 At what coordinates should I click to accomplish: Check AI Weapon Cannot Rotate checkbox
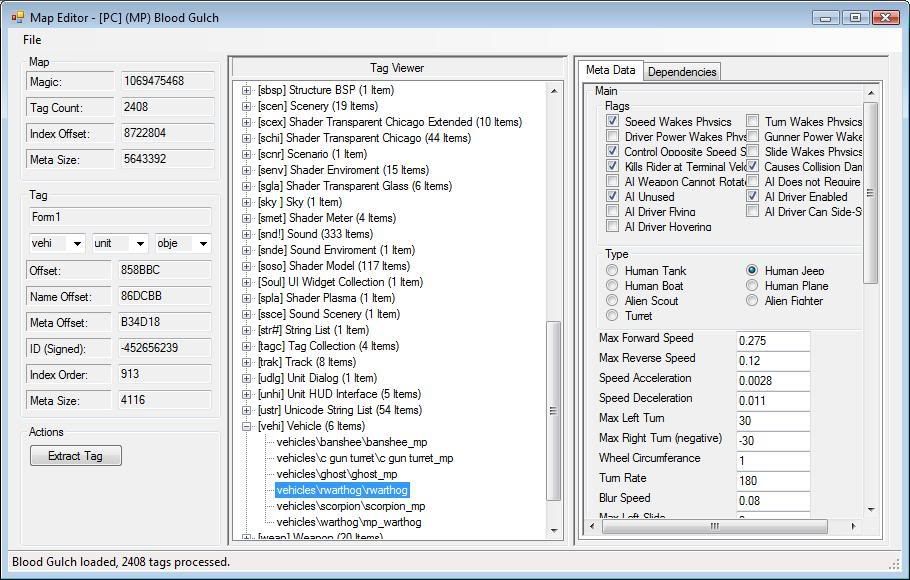612,181
